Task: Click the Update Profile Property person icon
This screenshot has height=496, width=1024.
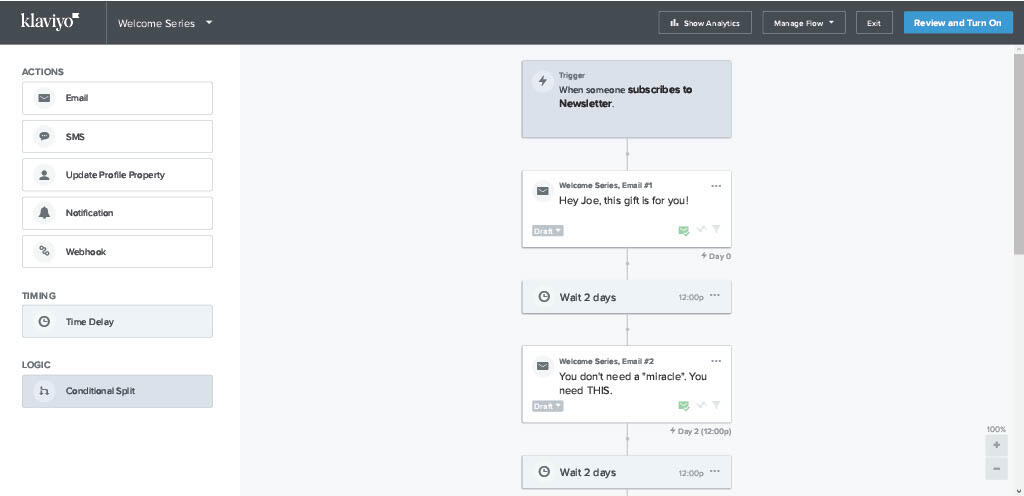Action: (x=44, y=175)
